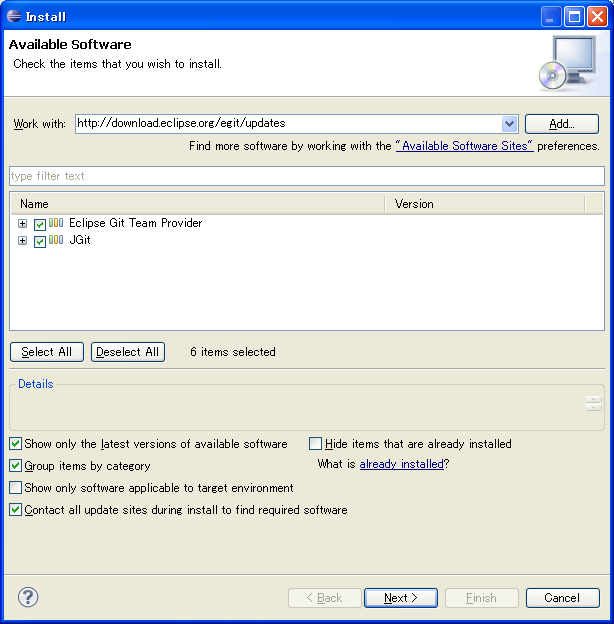This screenshot has width=614, height=624.
Task: Sort by the Version column header
Action: point(485,204)
